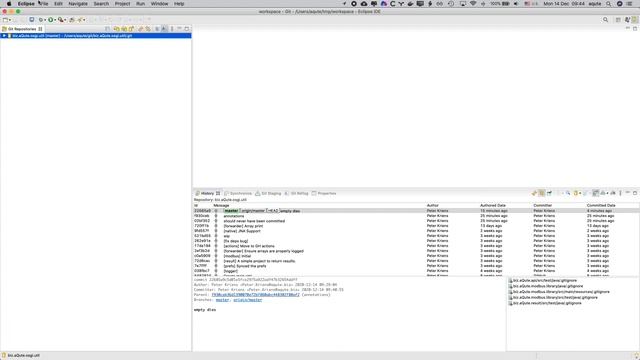This screenshot has width=640, height=360.
Task: Click the Pin History view icon
Action: (549, 193)
